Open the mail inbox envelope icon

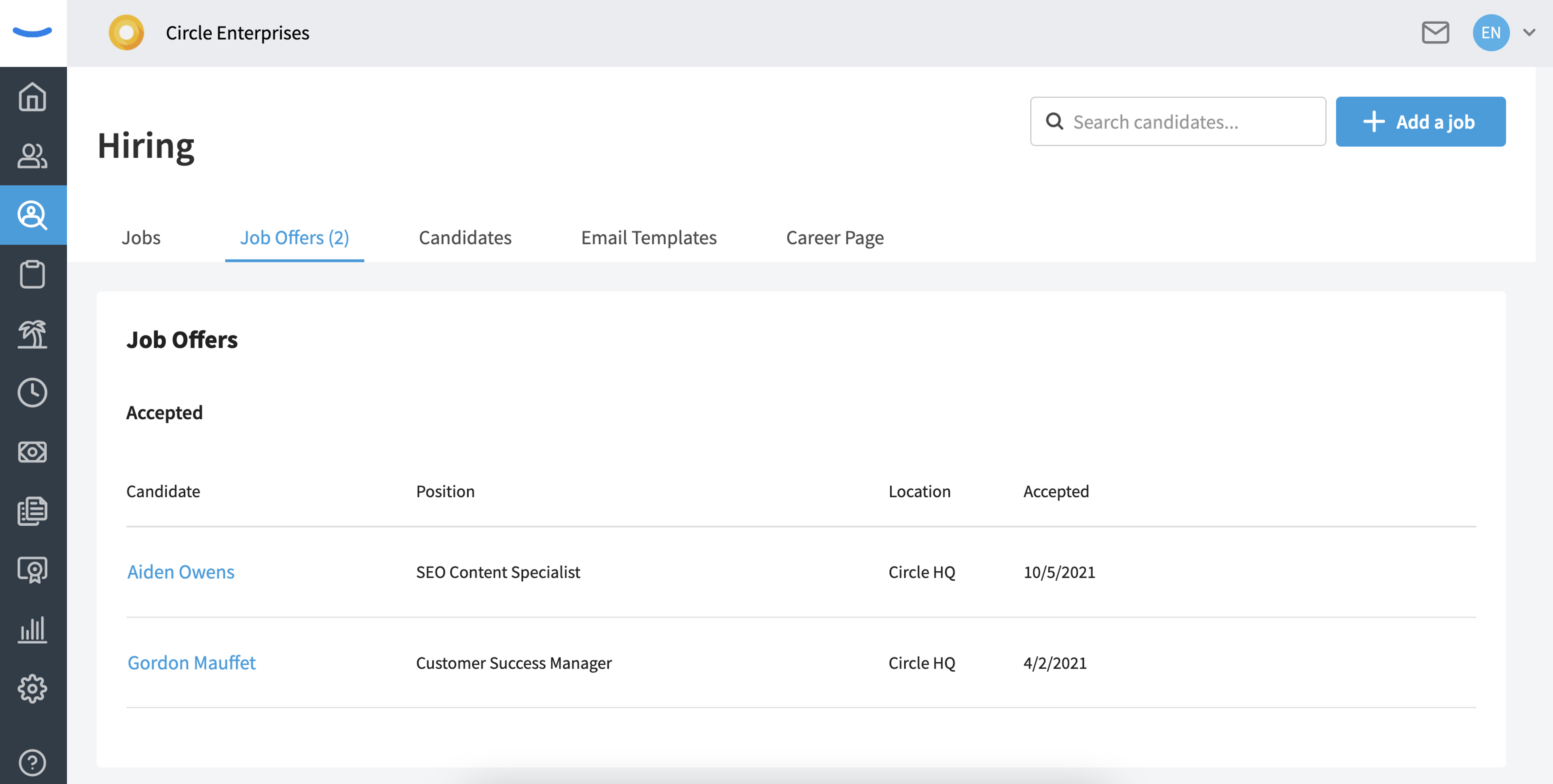point(1435,32)
